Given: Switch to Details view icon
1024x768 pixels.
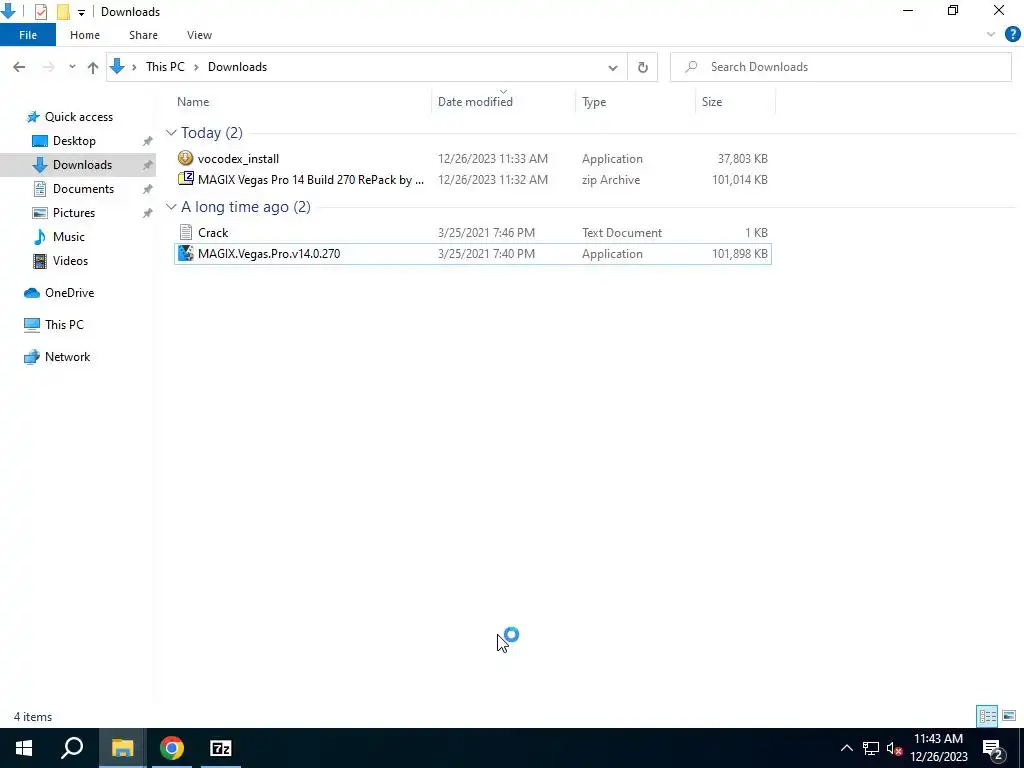Looking at the screenshot, I should 987,716.
